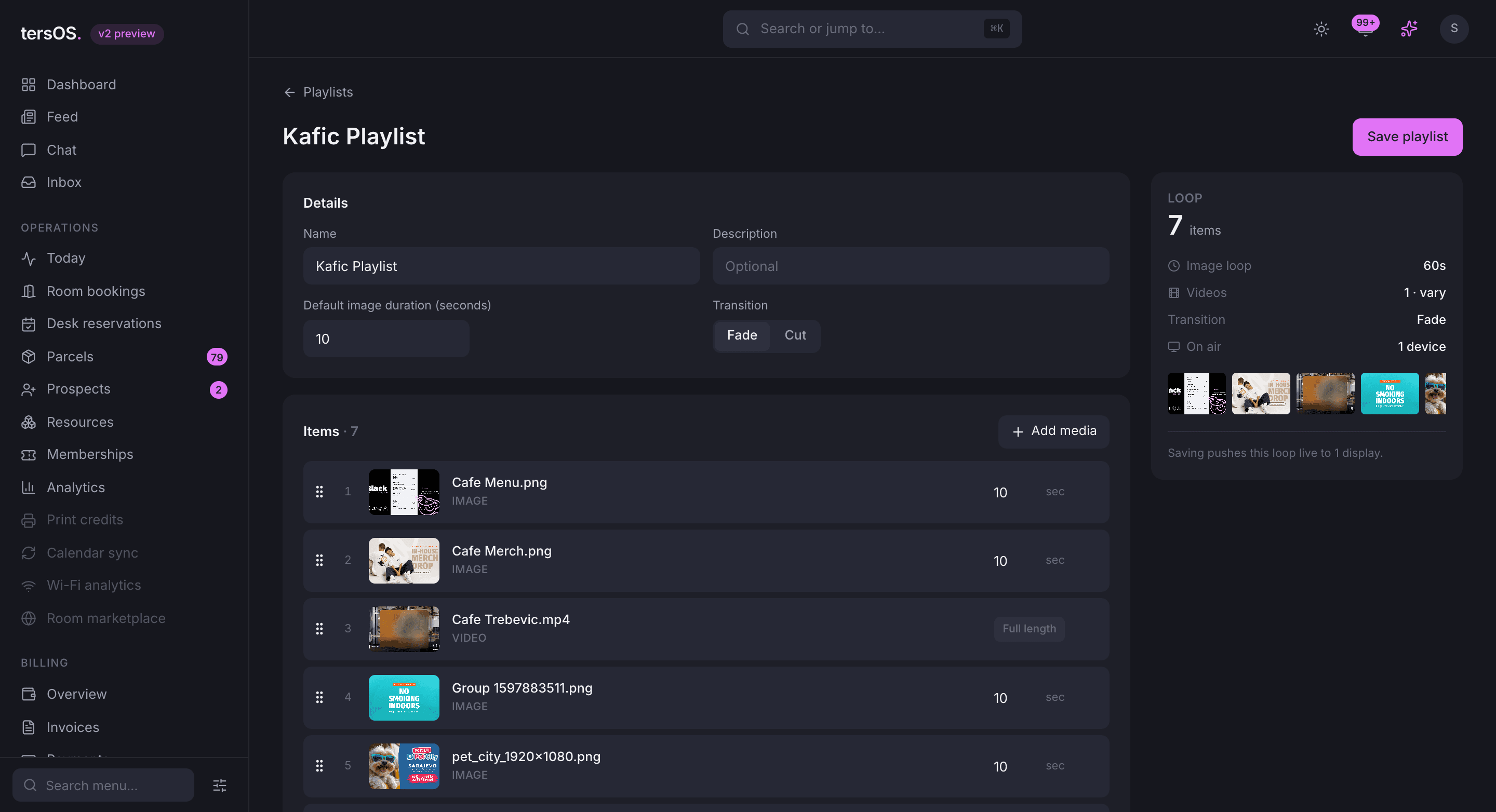Edit the duration value for Cafe Menu.png
This screenshot has height=812, width=1496.
point(1000,492)
